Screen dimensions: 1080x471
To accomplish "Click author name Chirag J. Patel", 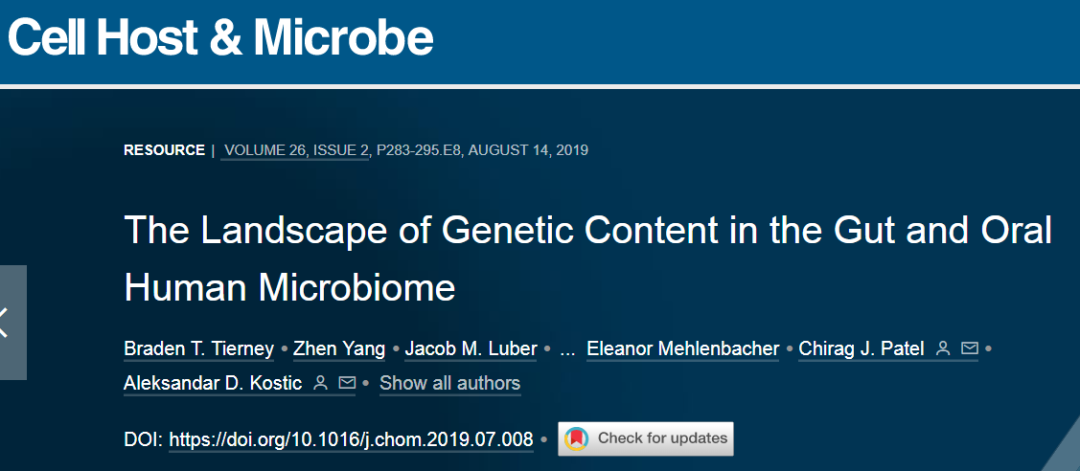I will pos(861,349).
